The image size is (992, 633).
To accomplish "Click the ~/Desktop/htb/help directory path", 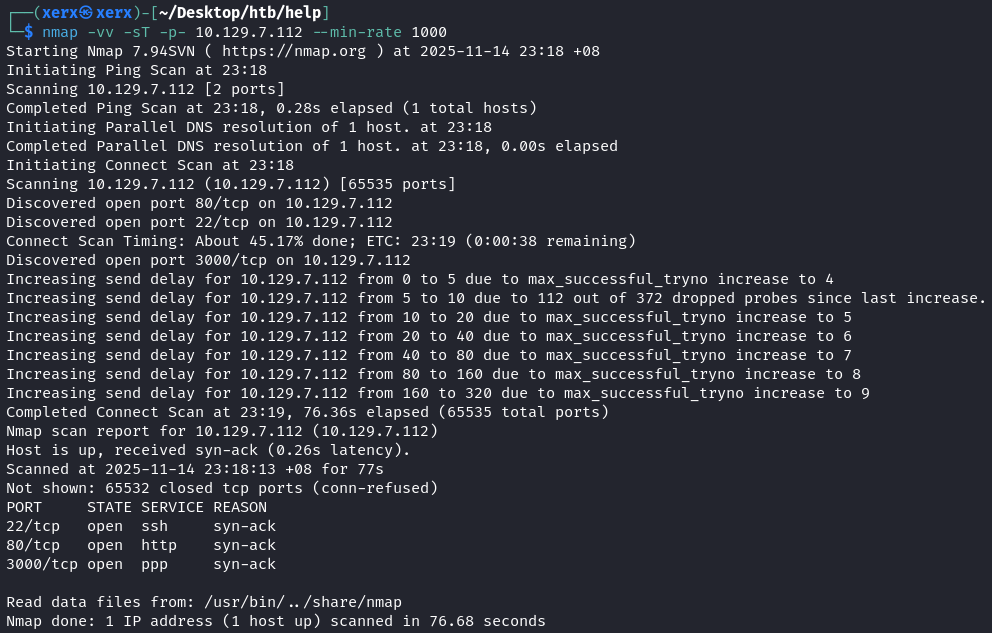I will 238,13.
